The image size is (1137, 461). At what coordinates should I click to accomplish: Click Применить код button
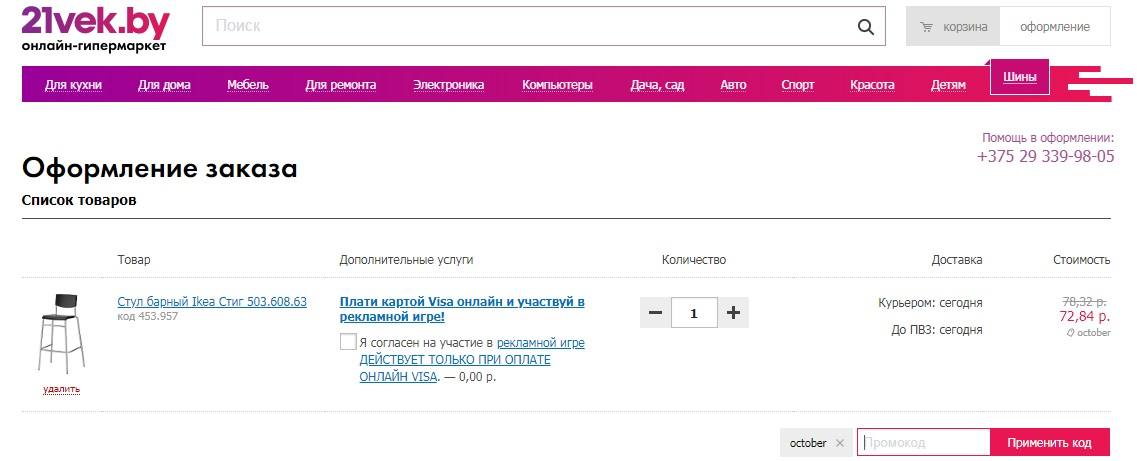[1049, 443]
